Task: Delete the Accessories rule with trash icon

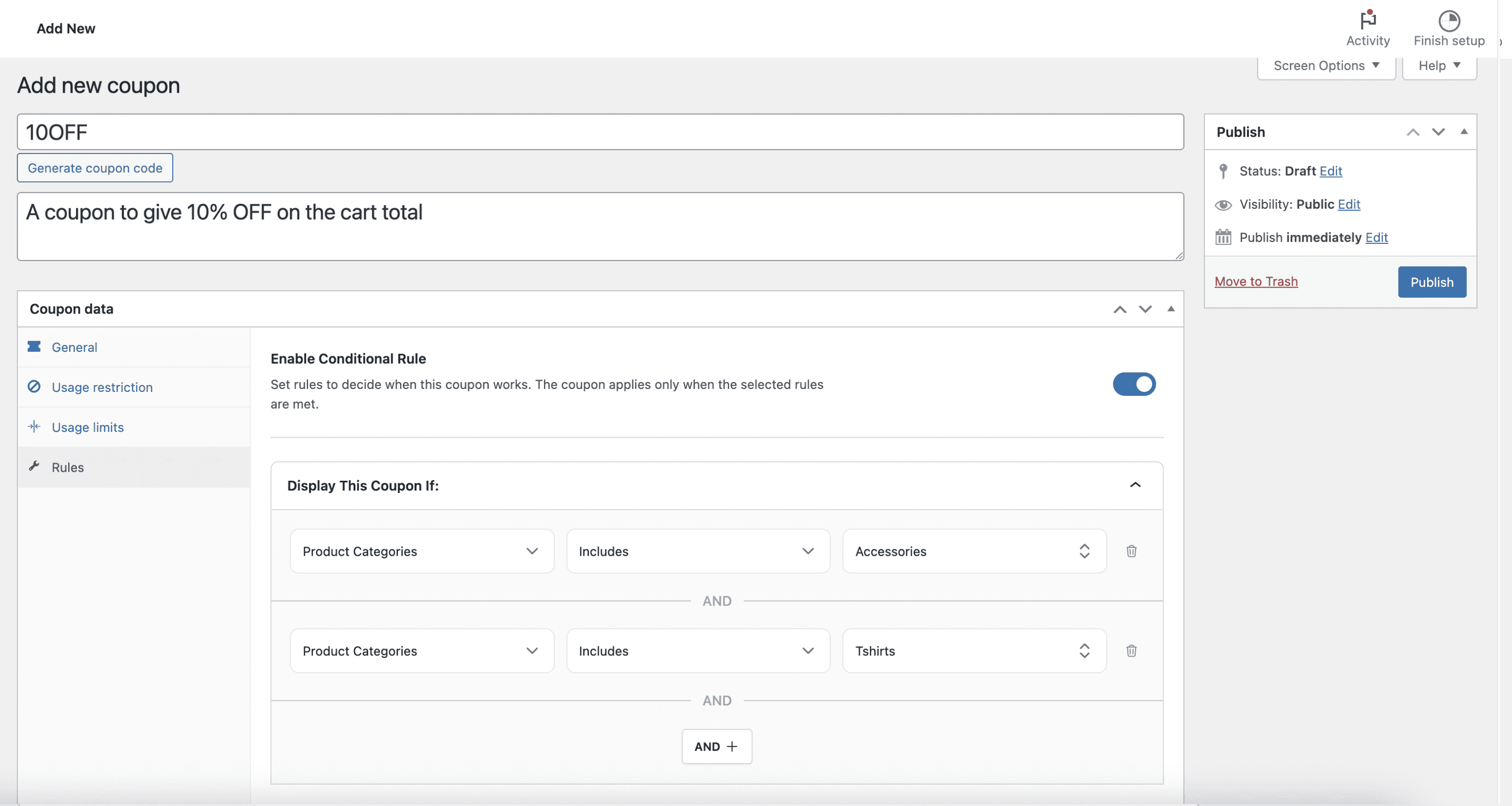Action: (1131, 551)
